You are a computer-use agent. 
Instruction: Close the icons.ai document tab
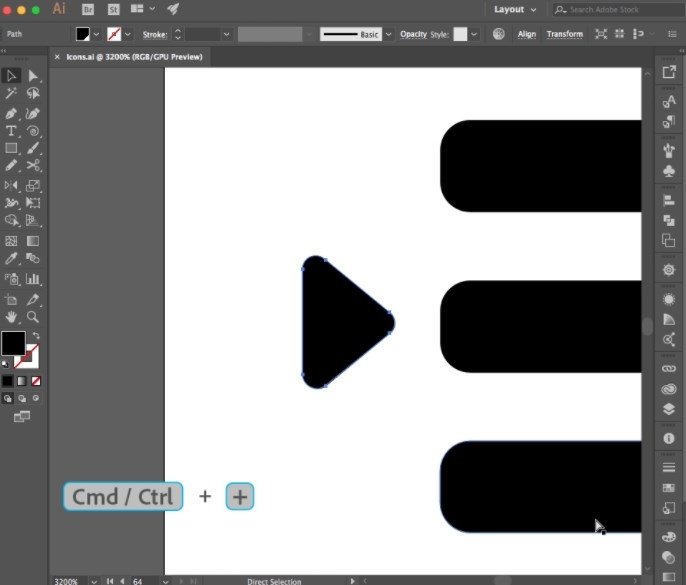(57, 57)
